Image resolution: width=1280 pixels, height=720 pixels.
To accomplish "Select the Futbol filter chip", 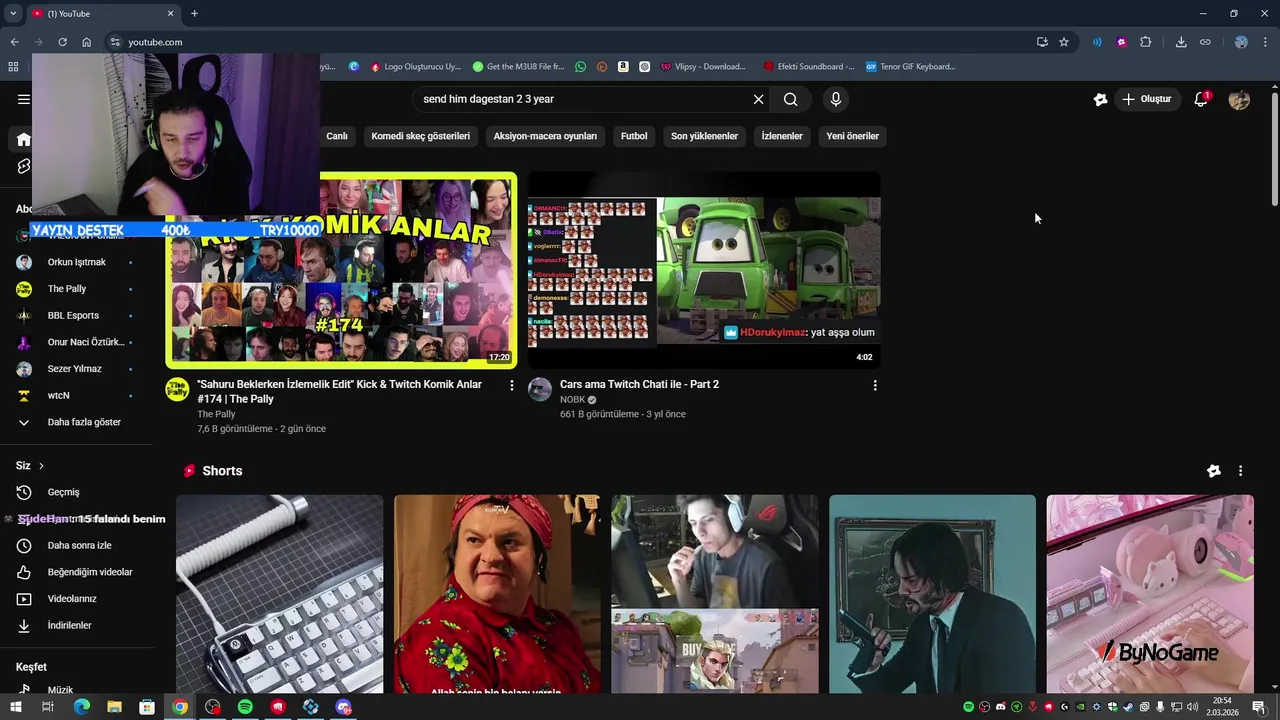I will coord(634,136).
